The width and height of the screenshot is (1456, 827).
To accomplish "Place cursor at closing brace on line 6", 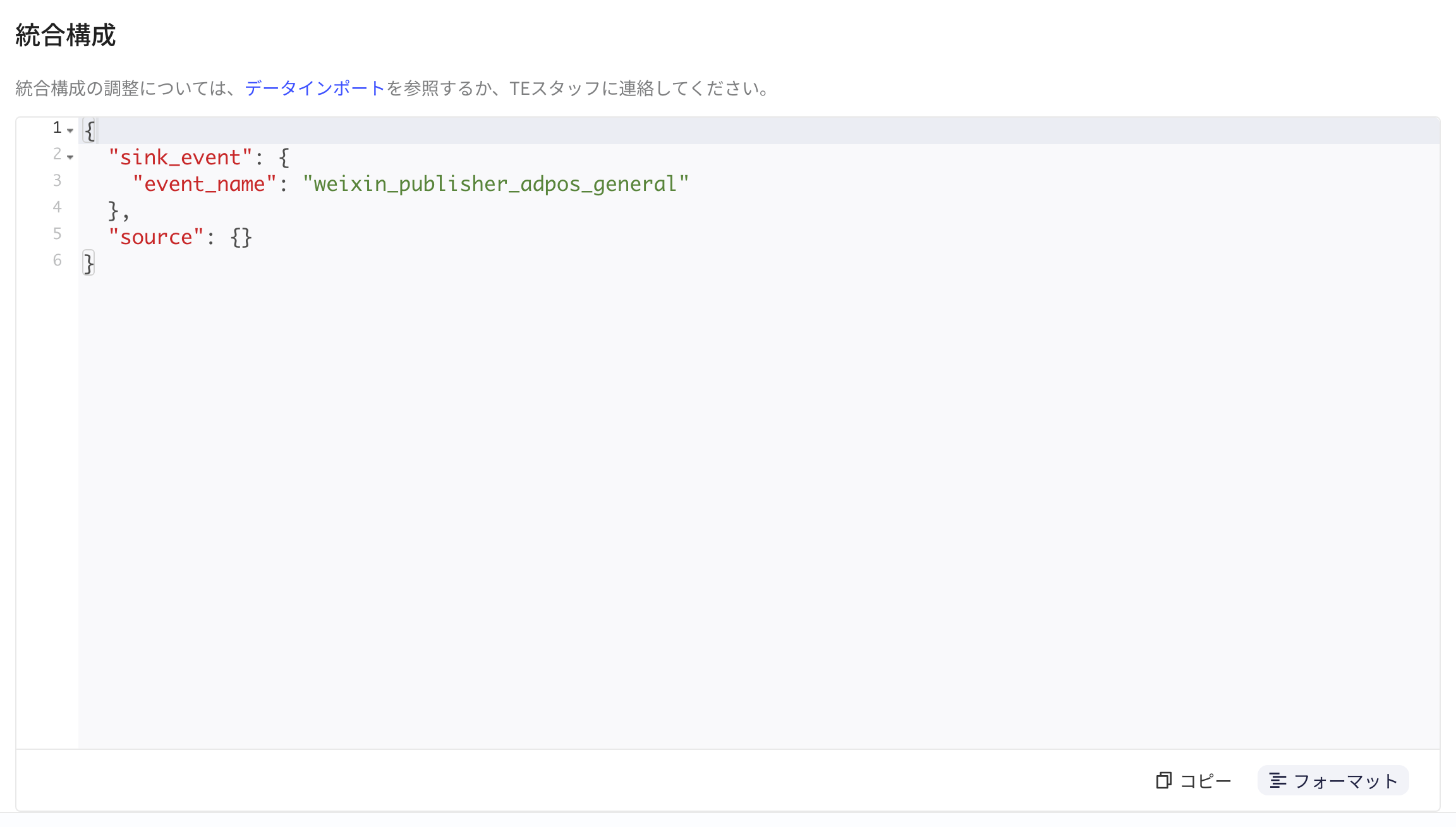I will point(88,263).
